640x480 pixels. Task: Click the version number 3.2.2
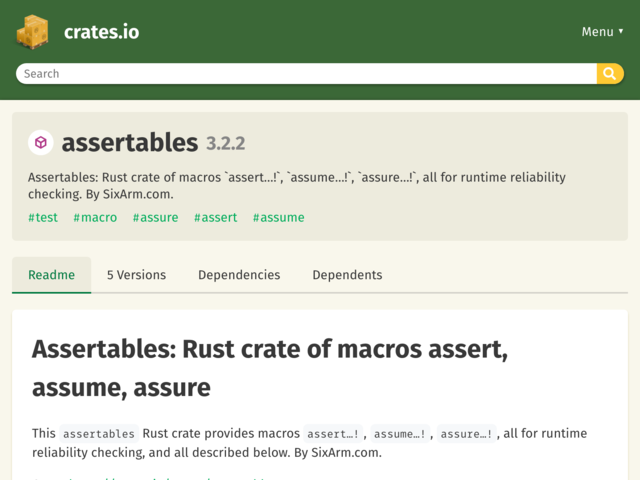(226, 144)
